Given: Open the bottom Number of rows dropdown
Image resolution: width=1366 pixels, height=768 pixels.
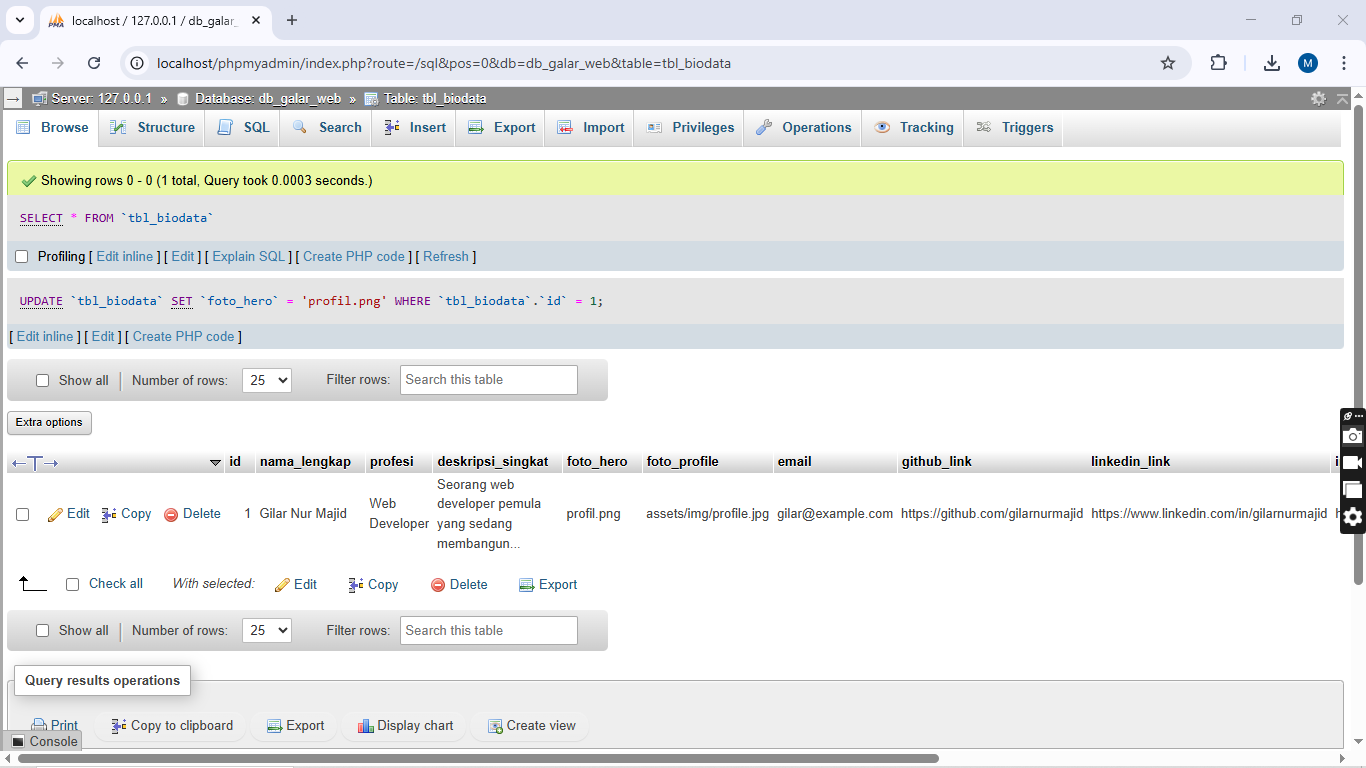Looking at the screenshot, I should [266, 631].
